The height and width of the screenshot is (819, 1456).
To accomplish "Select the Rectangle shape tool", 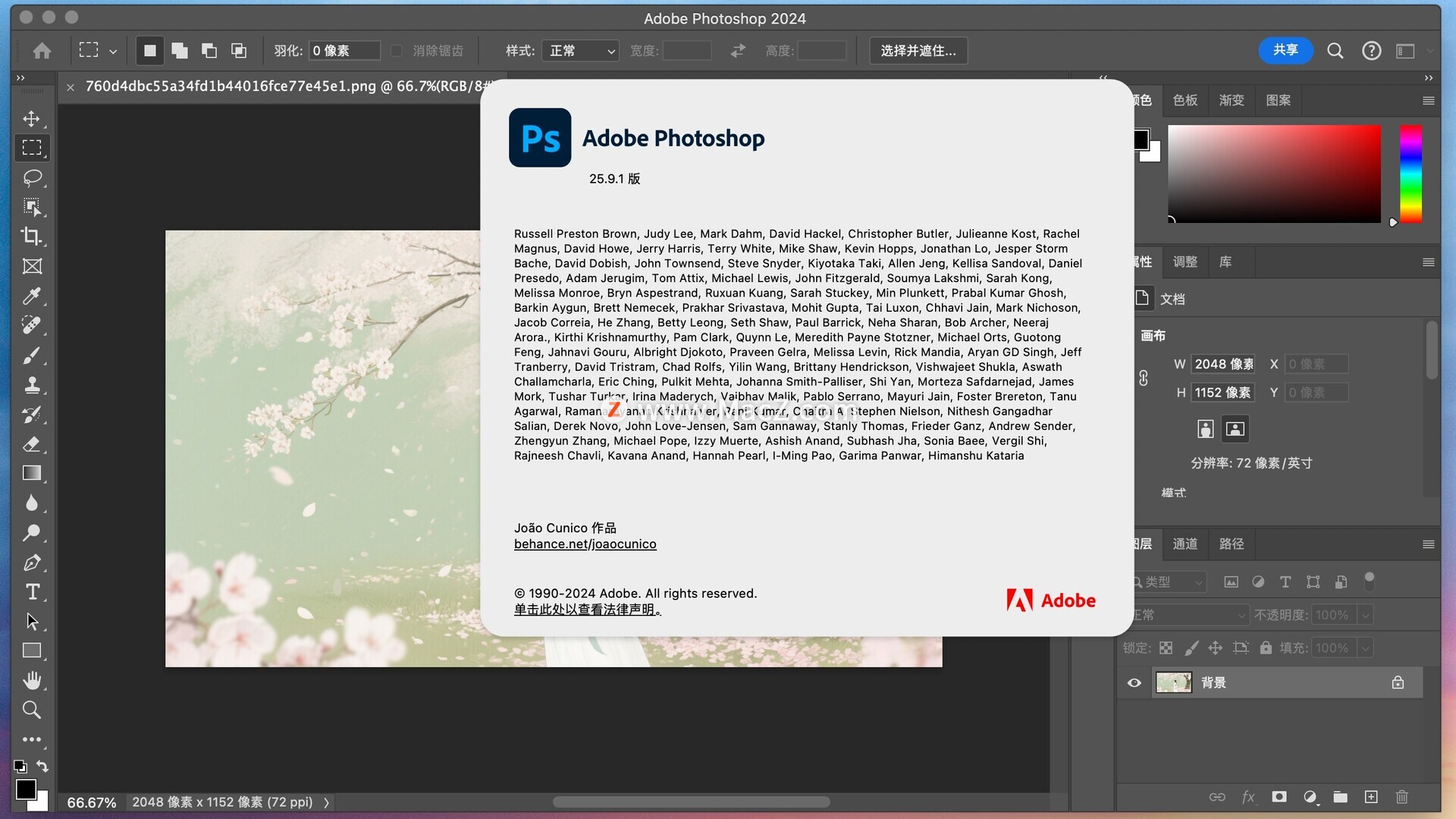I will [x=31, y=651].
